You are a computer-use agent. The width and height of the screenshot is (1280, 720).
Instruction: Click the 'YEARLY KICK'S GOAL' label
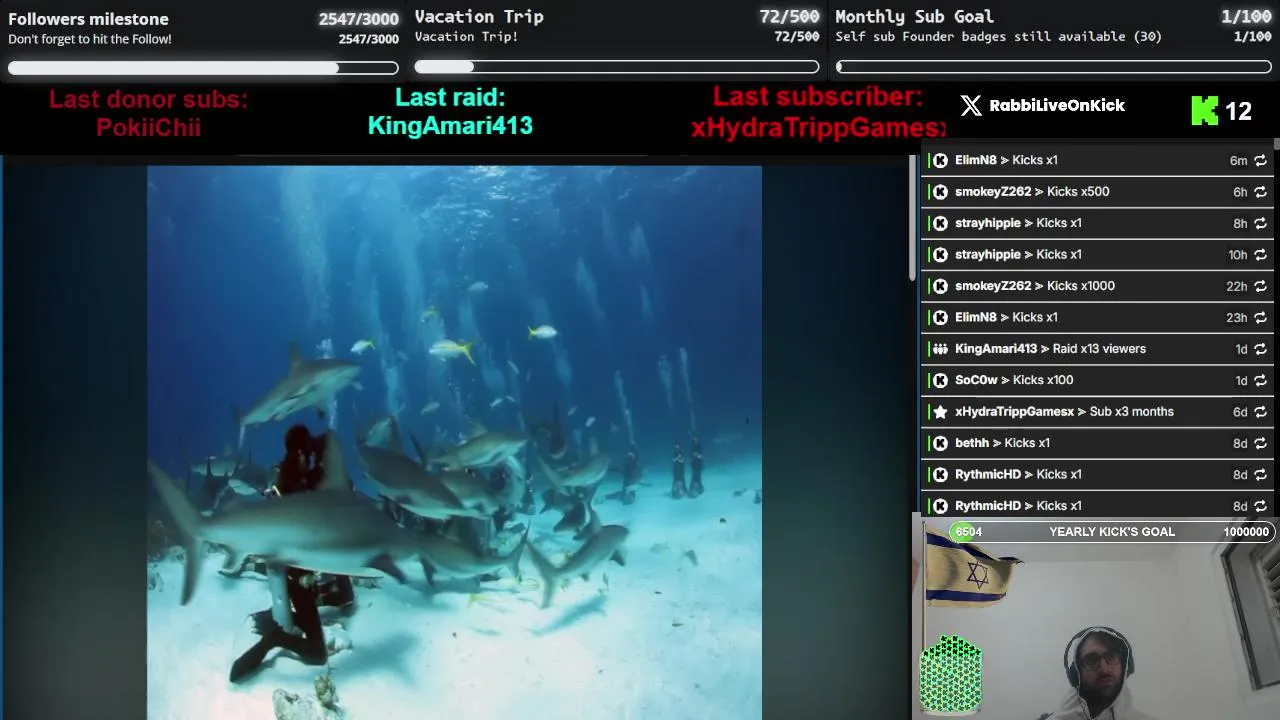coord(1112,532)
